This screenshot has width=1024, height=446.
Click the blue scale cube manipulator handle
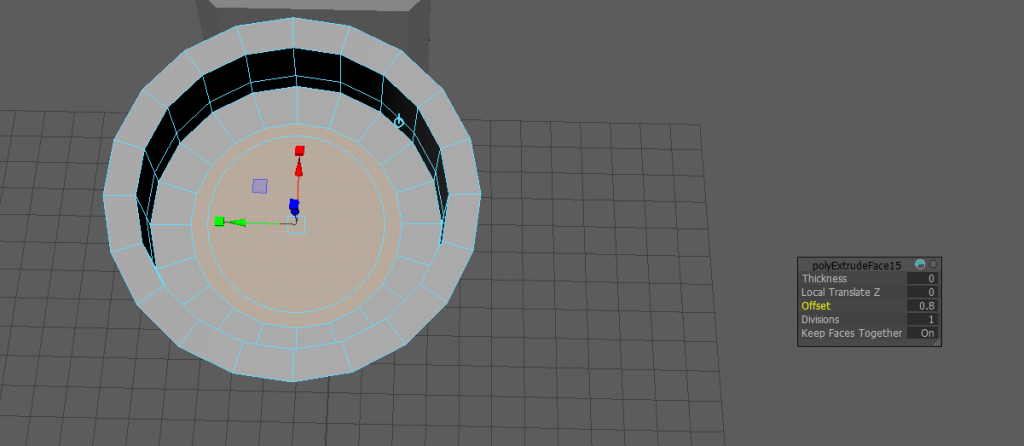pos(294,205)
